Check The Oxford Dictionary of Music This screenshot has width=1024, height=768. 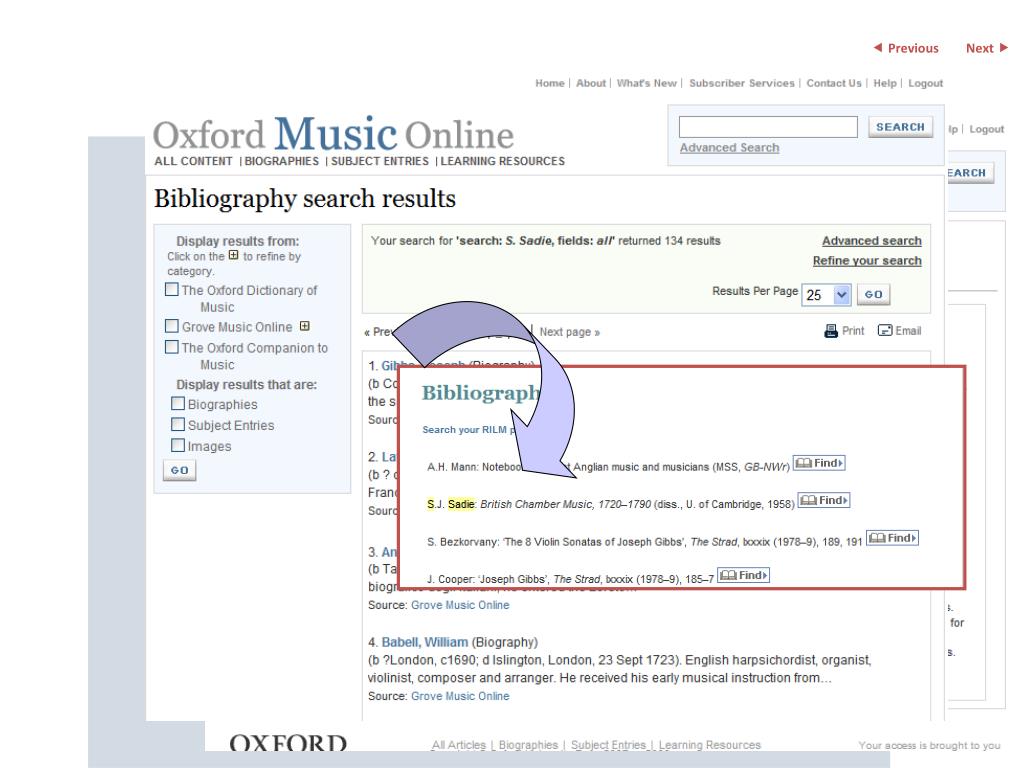click(x=172, y=289)
